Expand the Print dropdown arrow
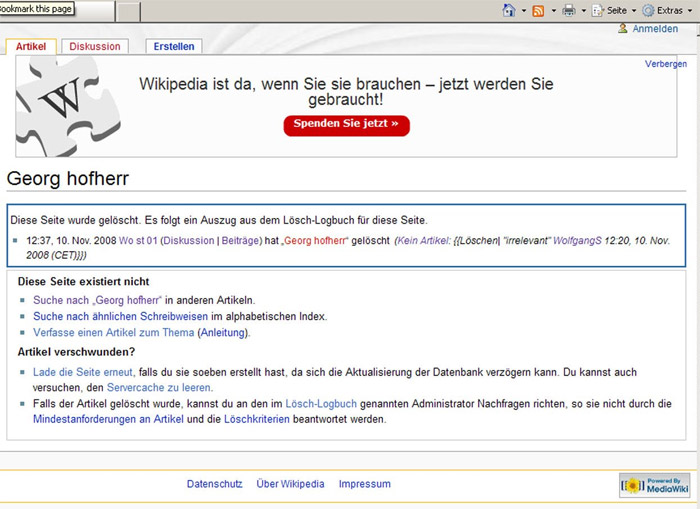Image resolution: width=700 pixels, height=509 pixels. [583, 10]
